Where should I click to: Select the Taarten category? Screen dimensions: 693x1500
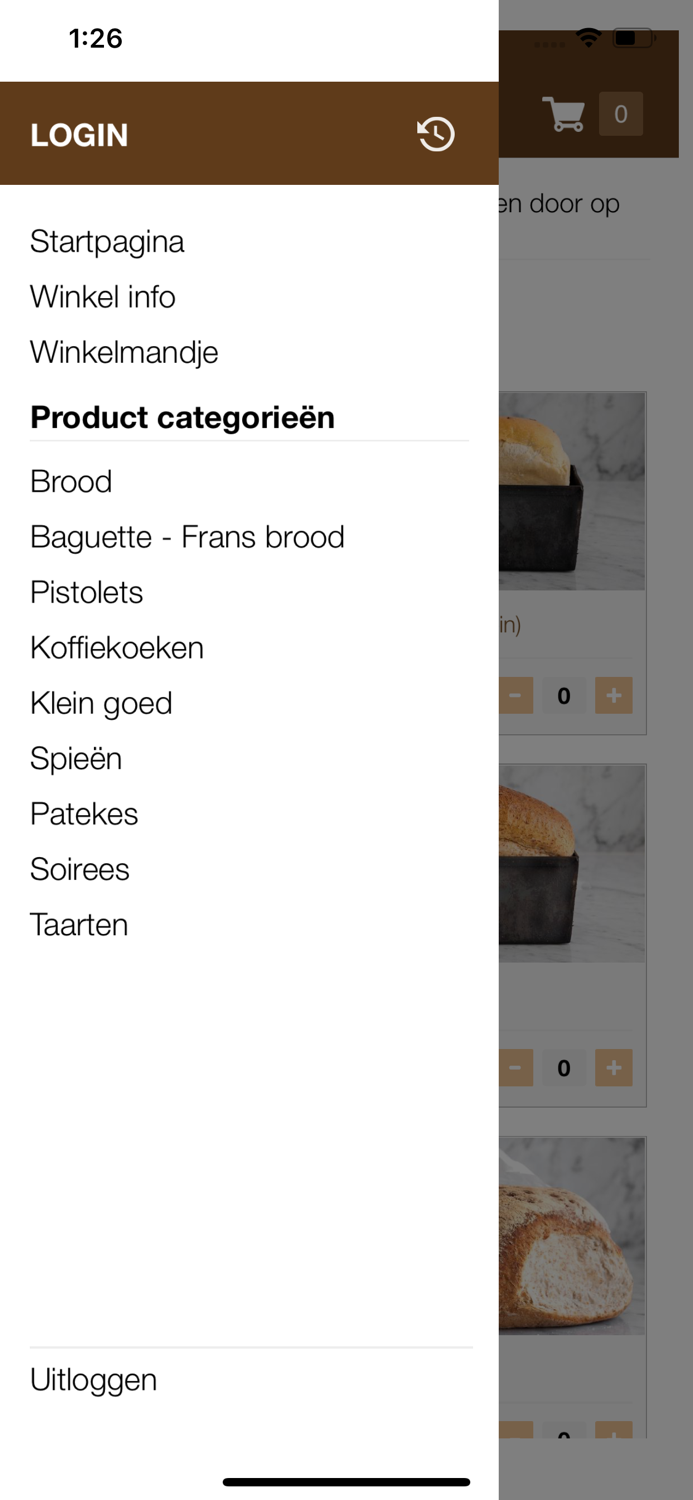(x=78, y=925)
